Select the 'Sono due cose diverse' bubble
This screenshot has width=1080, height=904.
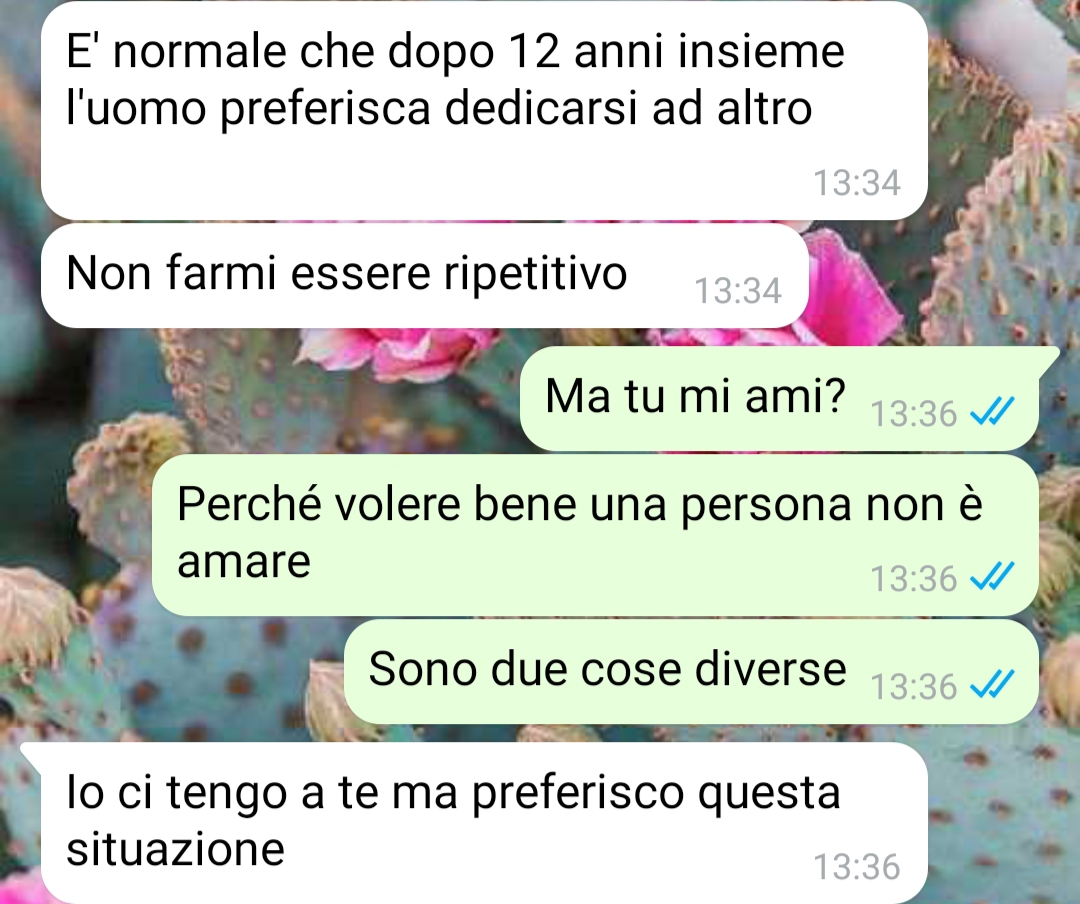click(x=692, y=671)
